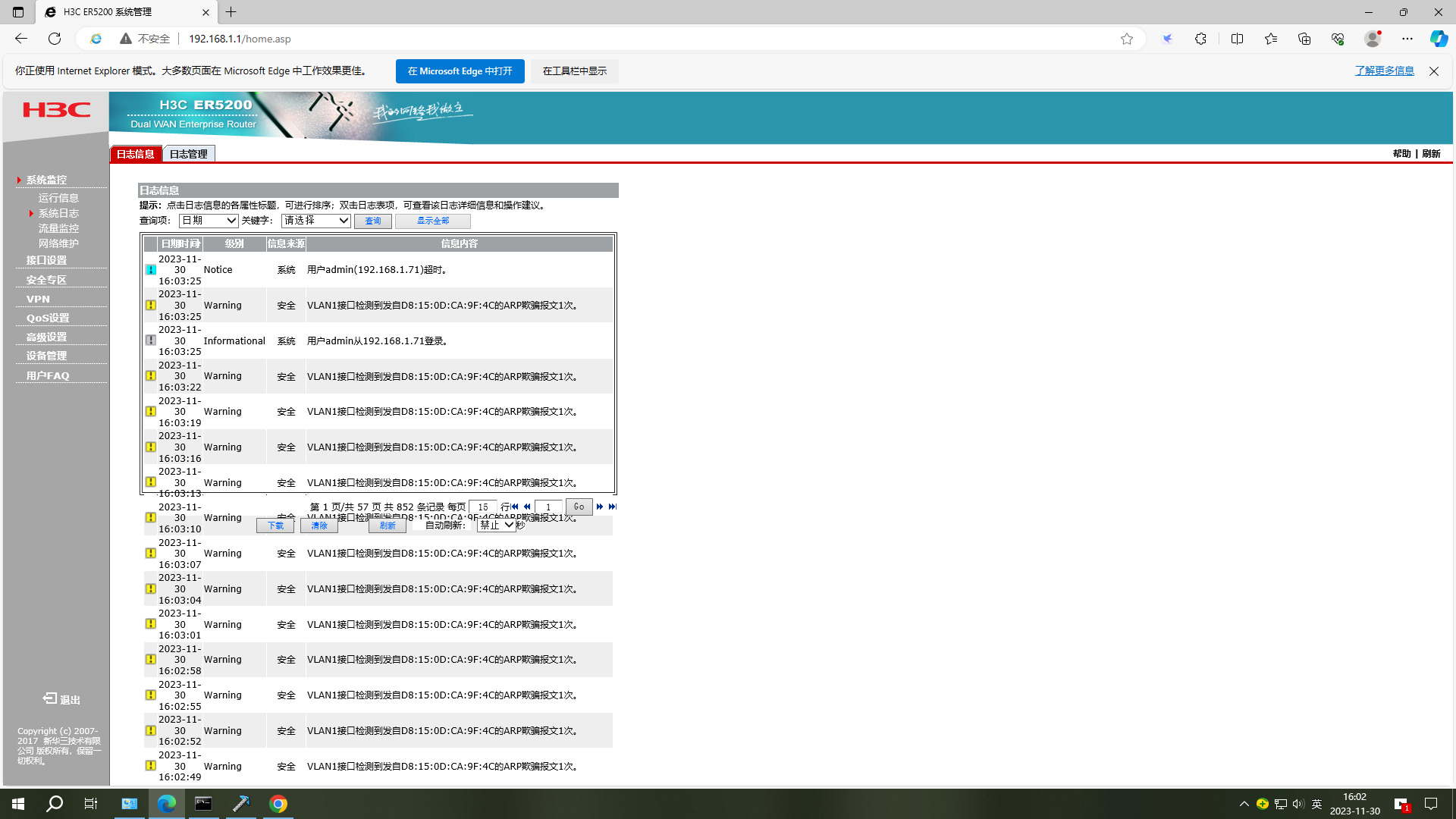Click the rows-per-page input showing 15

tap(482, 507)
